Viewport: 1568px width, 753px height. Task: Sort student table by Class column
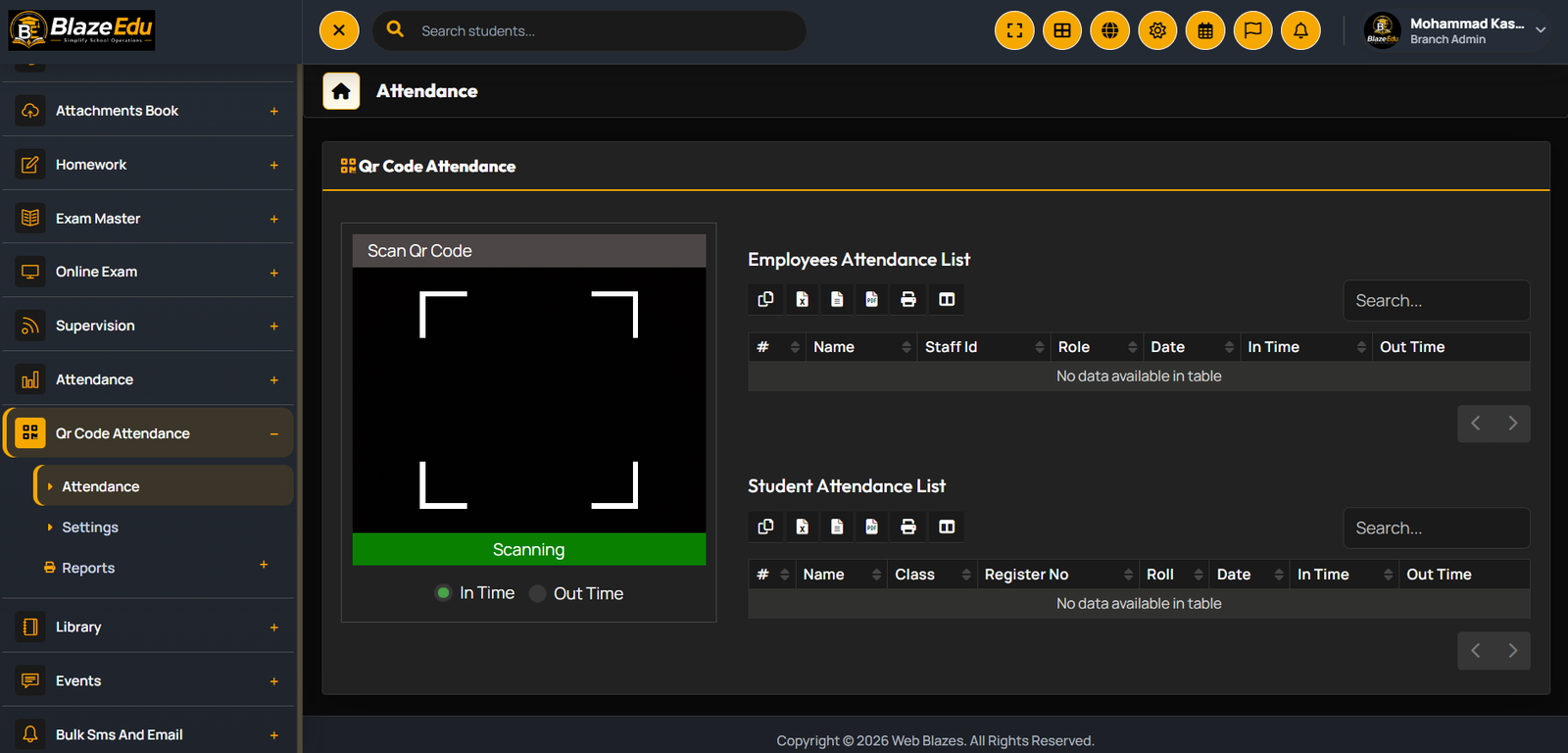[x=931, y=575]
